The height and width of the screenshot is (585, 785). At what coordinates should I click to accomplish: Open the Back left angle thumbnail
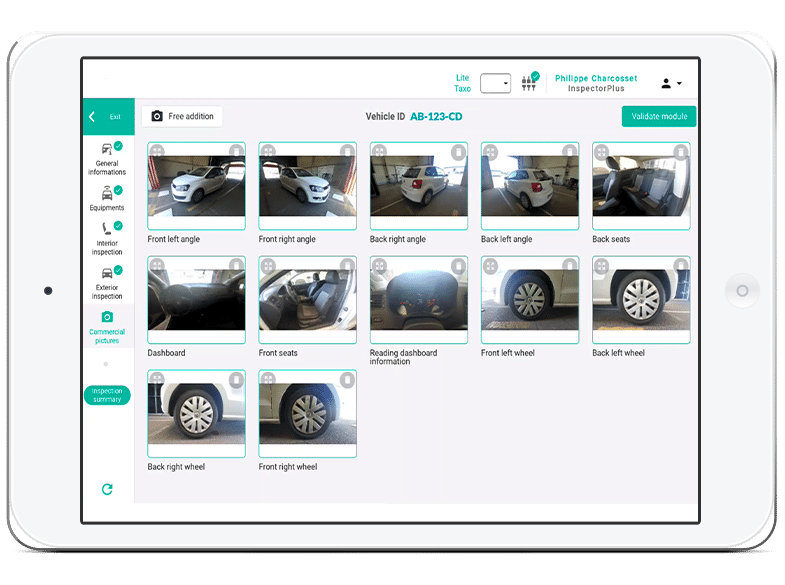click(530, 186)
